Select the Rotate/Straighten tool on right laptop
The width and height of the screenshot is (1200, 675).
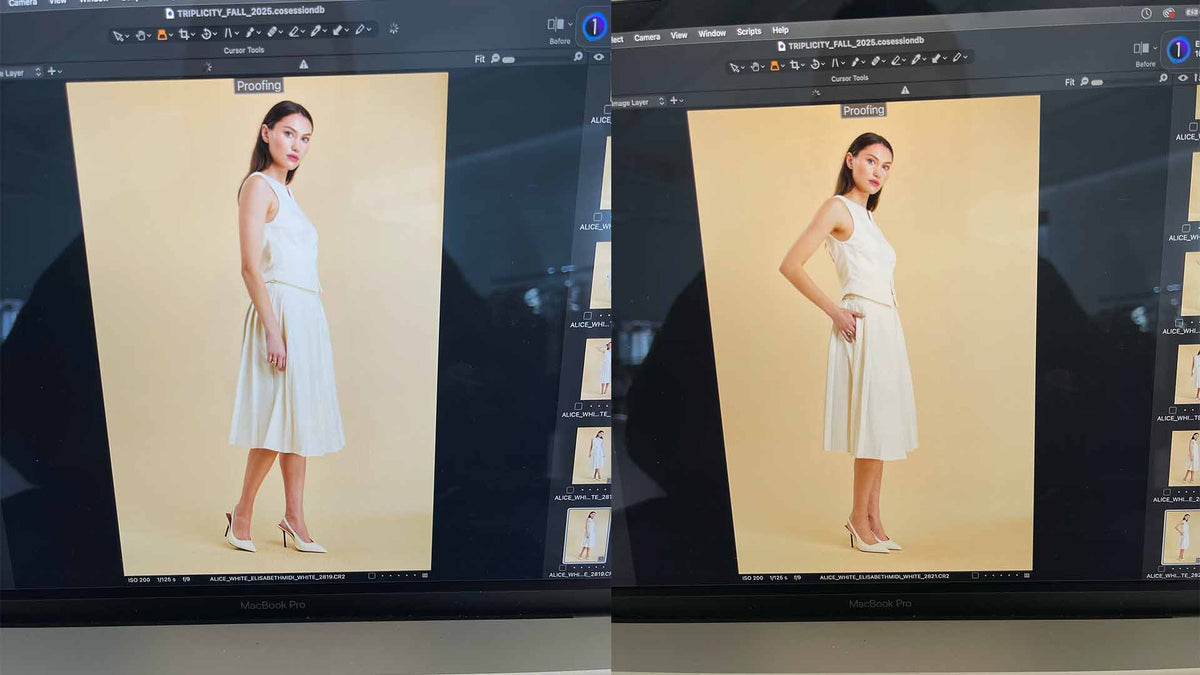(816, 64)
